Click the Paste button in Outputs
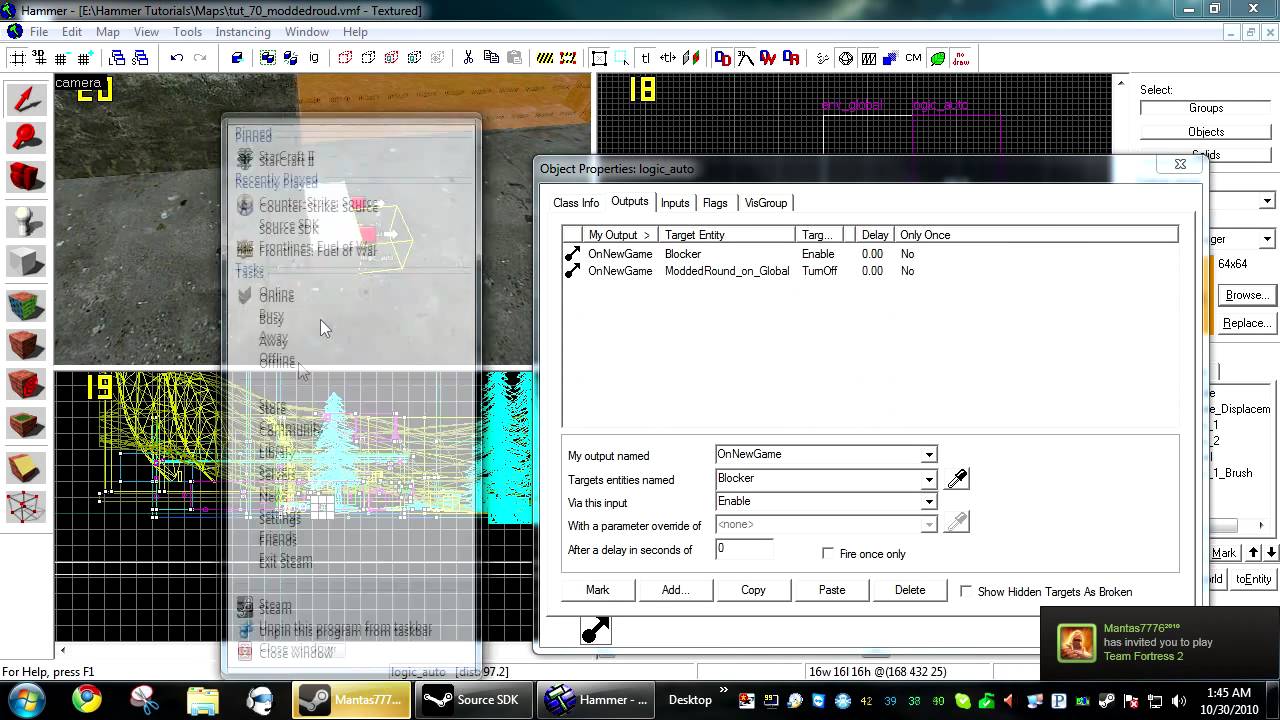 pos(832,590)
